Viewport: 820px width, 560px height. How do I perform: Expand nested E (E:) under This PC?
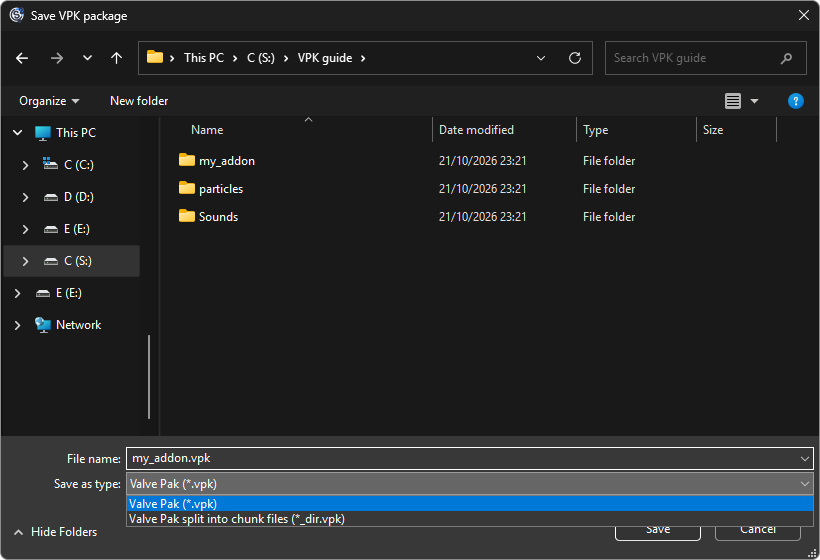[x=25, y=229]
